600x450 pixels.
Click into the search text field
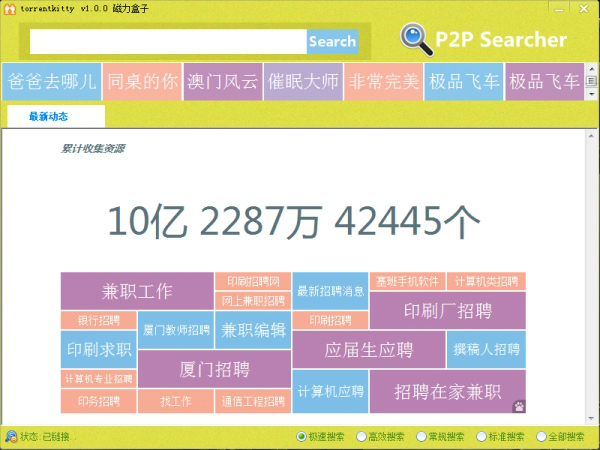pyautogui.click(x=167, y=41)
